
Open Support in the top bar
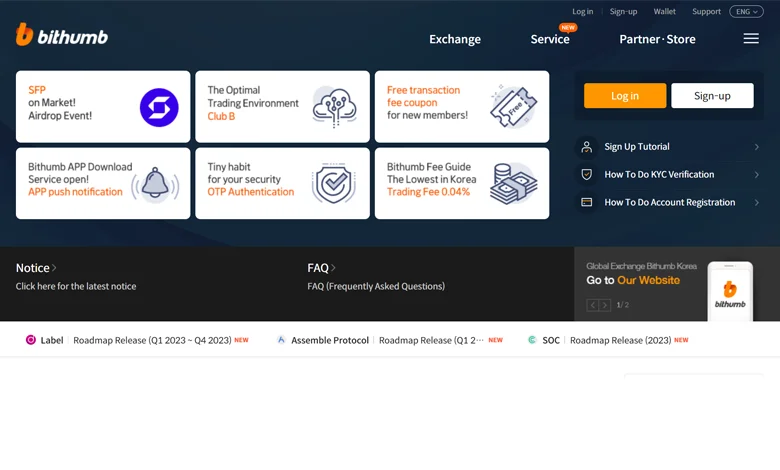(706, 11)
